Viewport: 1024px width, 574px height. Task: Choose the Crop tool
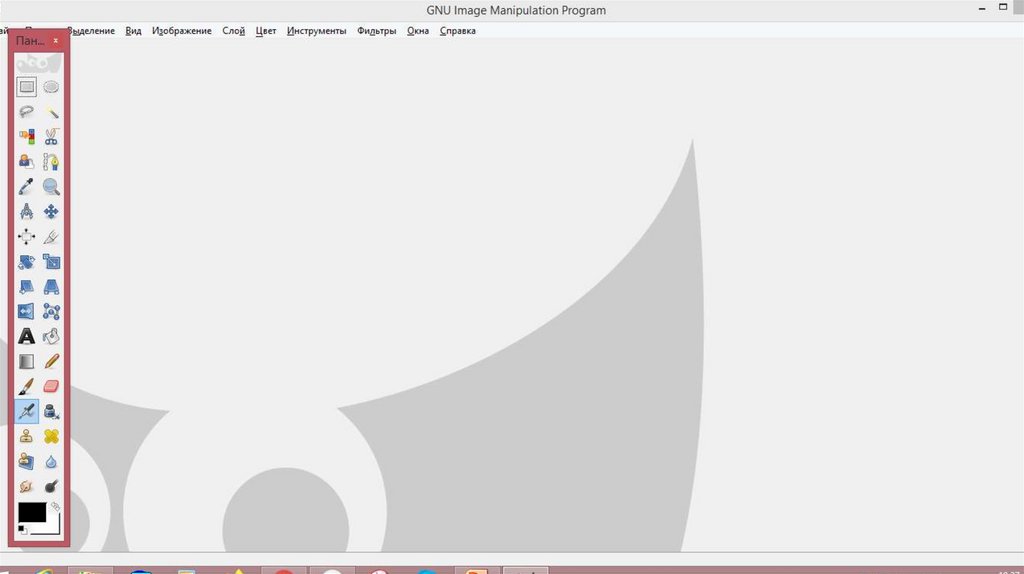[51, 237]
